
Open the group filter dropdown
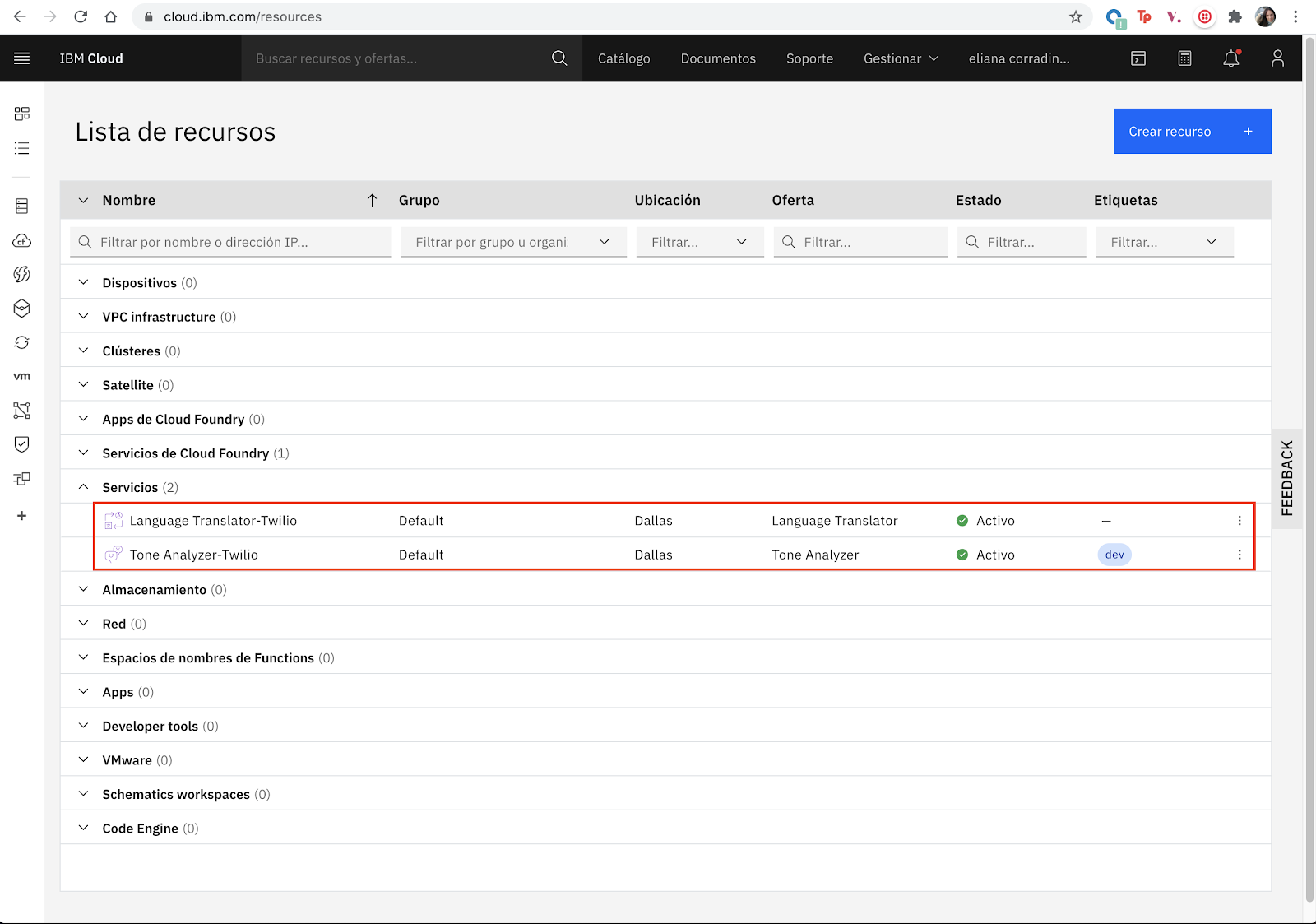point(513,242)
